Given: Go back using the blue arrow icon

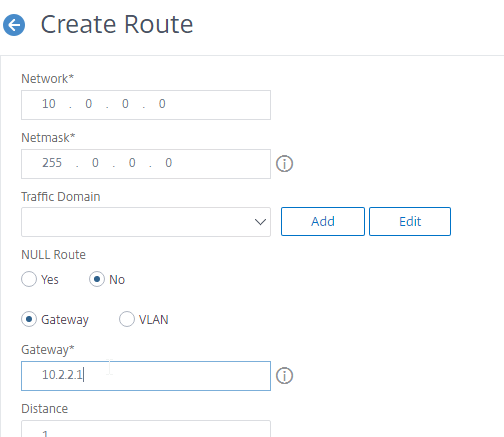Looking at the screenshot, I should pos(14,25).
